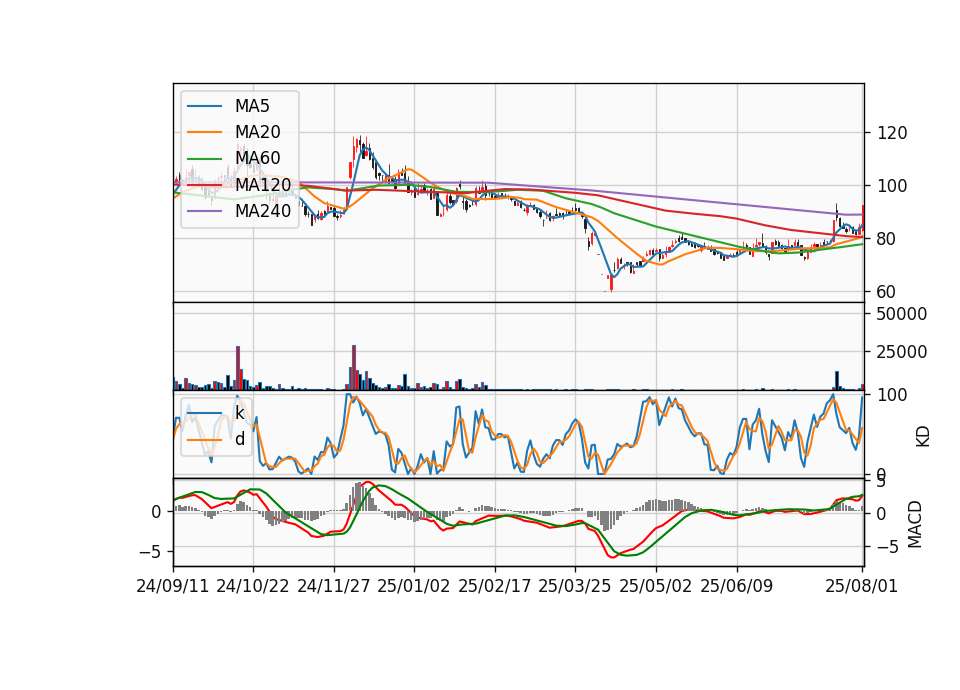The image size is (960, 690).
Task: Click the price axis value 60
Action: click(x=887, y=292)
